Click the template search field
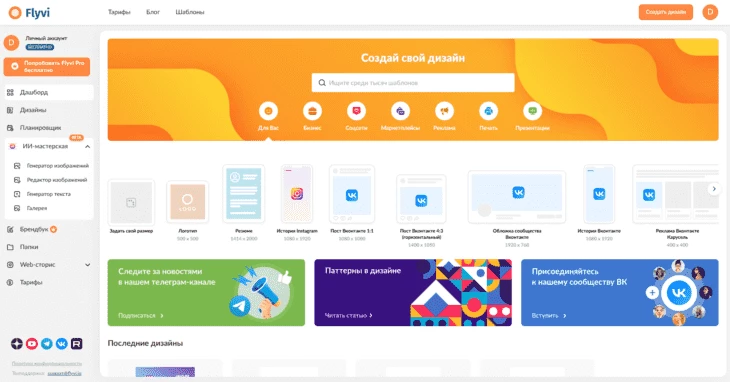730x382 pixels. [x=413, y=82]
